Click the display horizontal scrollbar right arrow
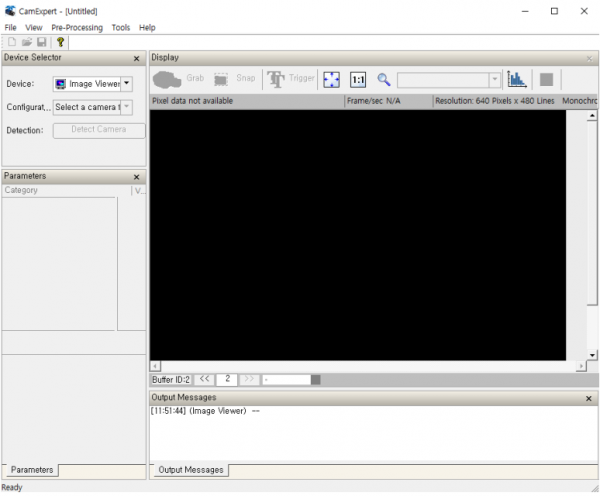The width and height of the screenshot is (600, 496). tap(581, 366)
